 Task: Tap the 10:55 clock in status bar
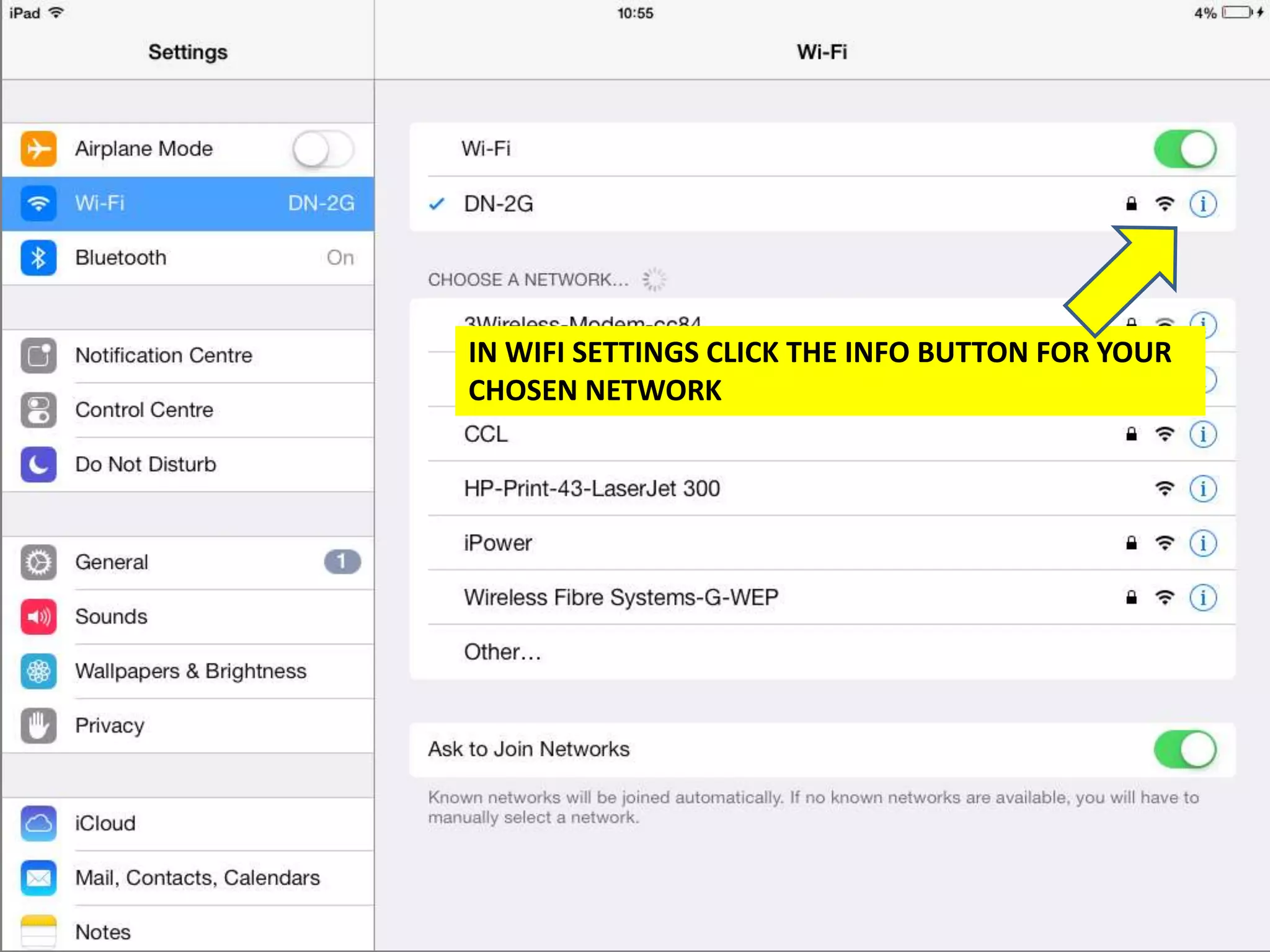635,13
